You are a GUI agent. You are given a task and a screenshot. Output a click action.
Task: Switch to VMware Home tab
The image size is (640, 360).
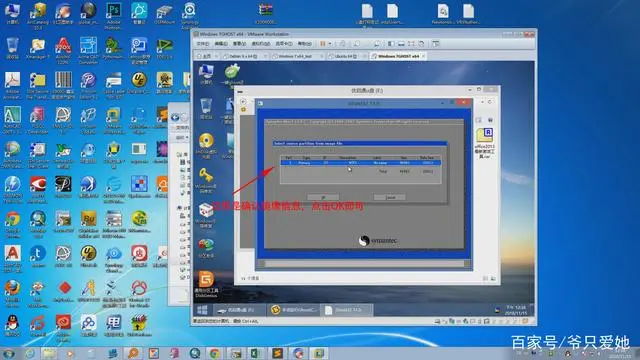(x=206, y=56)
